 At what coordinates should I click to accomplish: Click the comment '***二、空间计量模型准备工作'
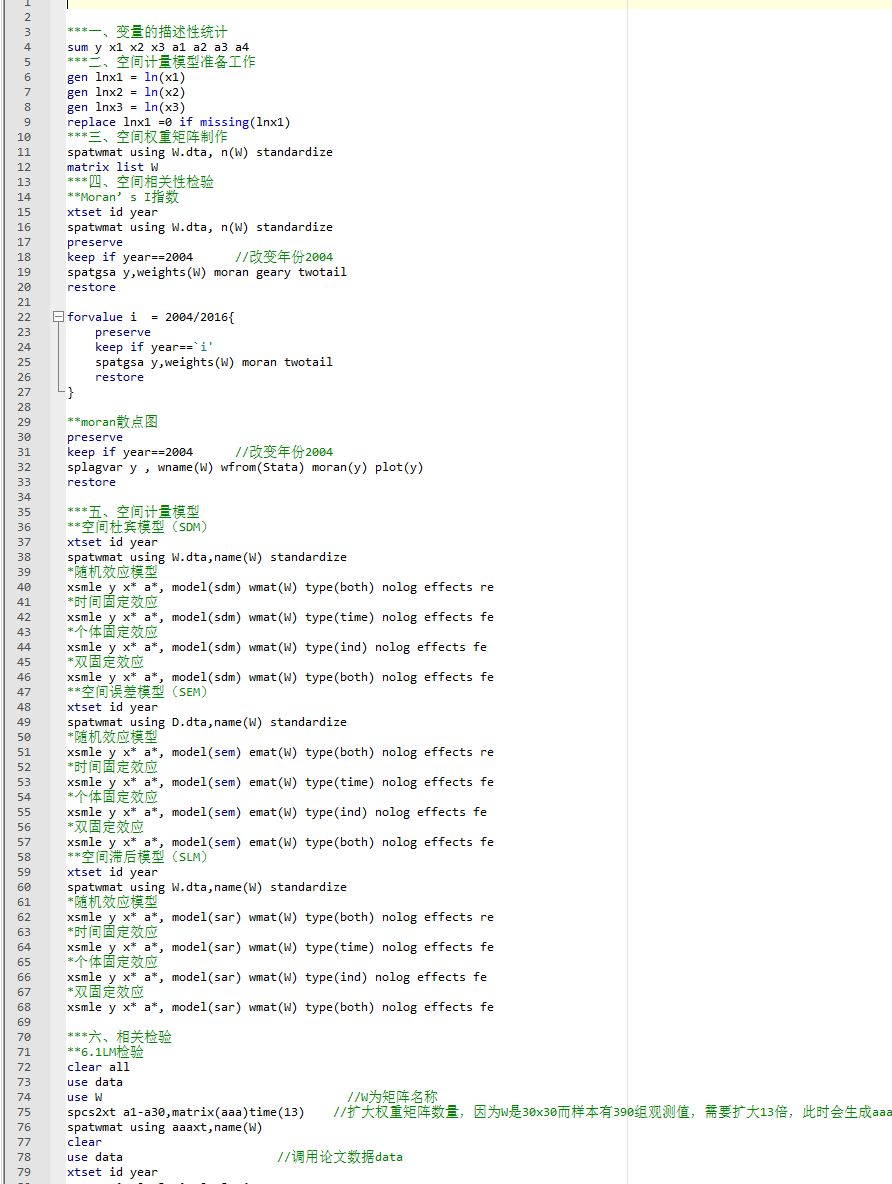[x=161, y=62]
